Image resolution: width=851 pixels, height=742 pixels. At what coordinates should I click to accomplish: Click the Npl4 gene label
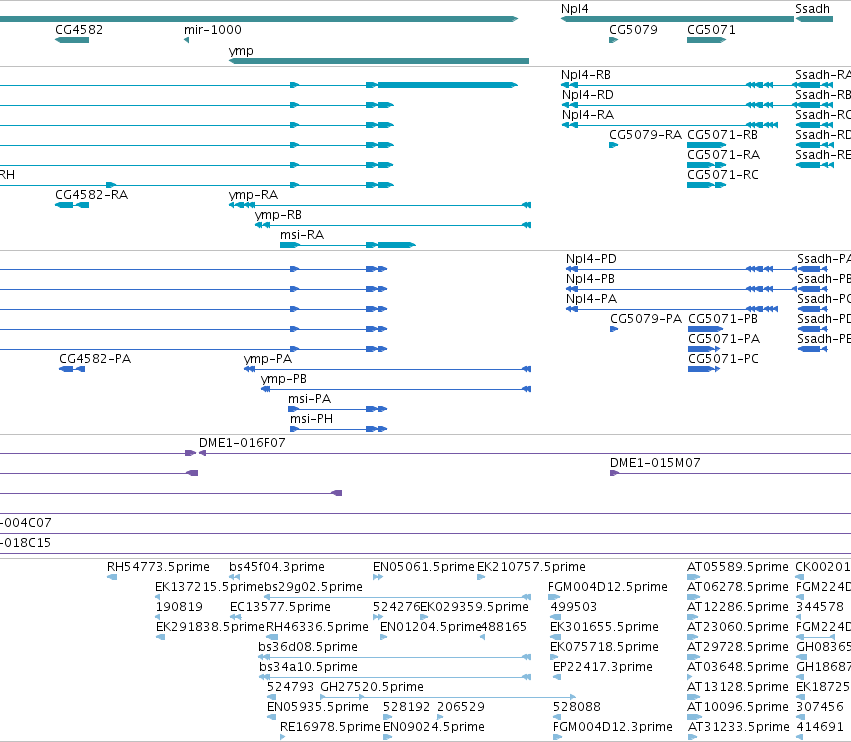tap(574, 9)
